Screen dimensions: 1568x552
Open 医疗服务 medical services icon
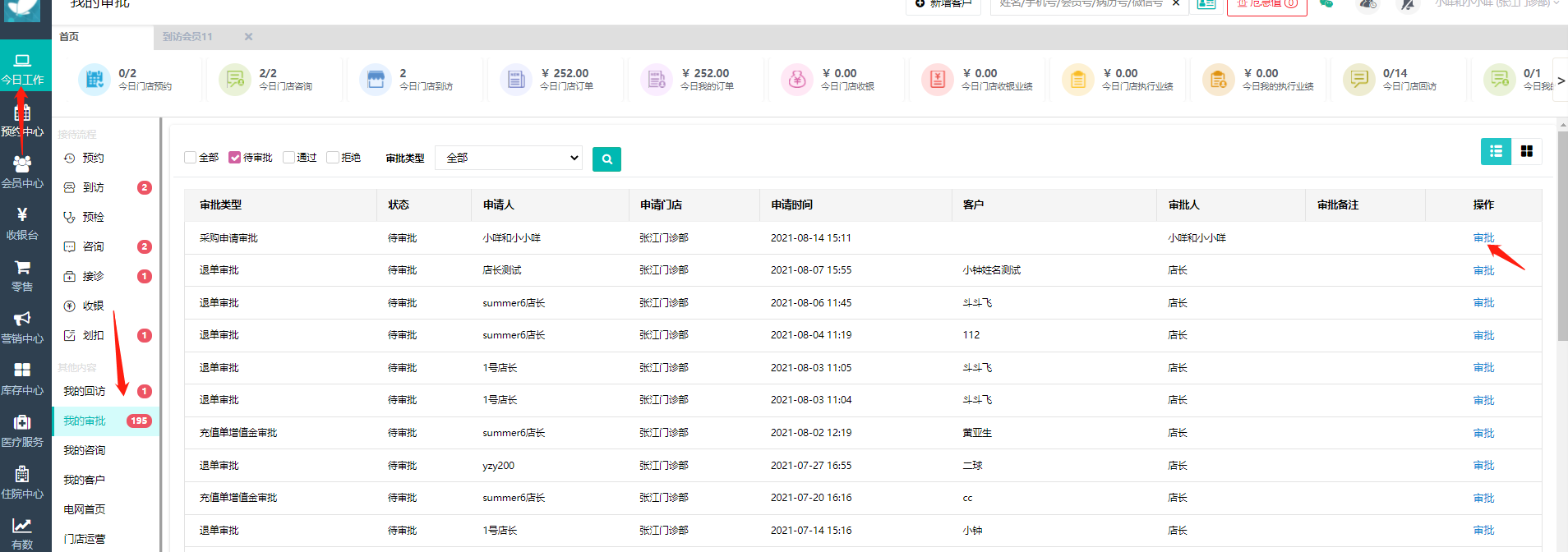click(22, 431)
